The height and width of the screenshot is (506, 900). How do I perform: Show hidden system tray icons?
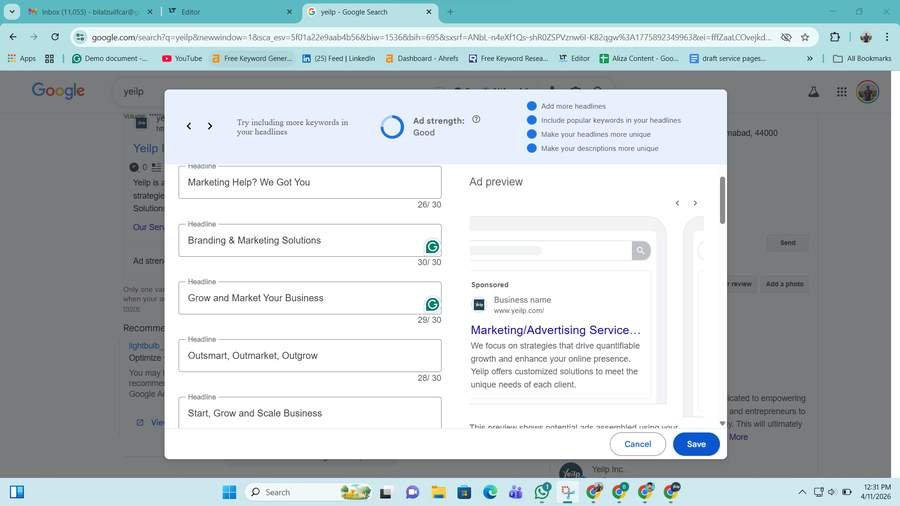(x=802, y=492)
